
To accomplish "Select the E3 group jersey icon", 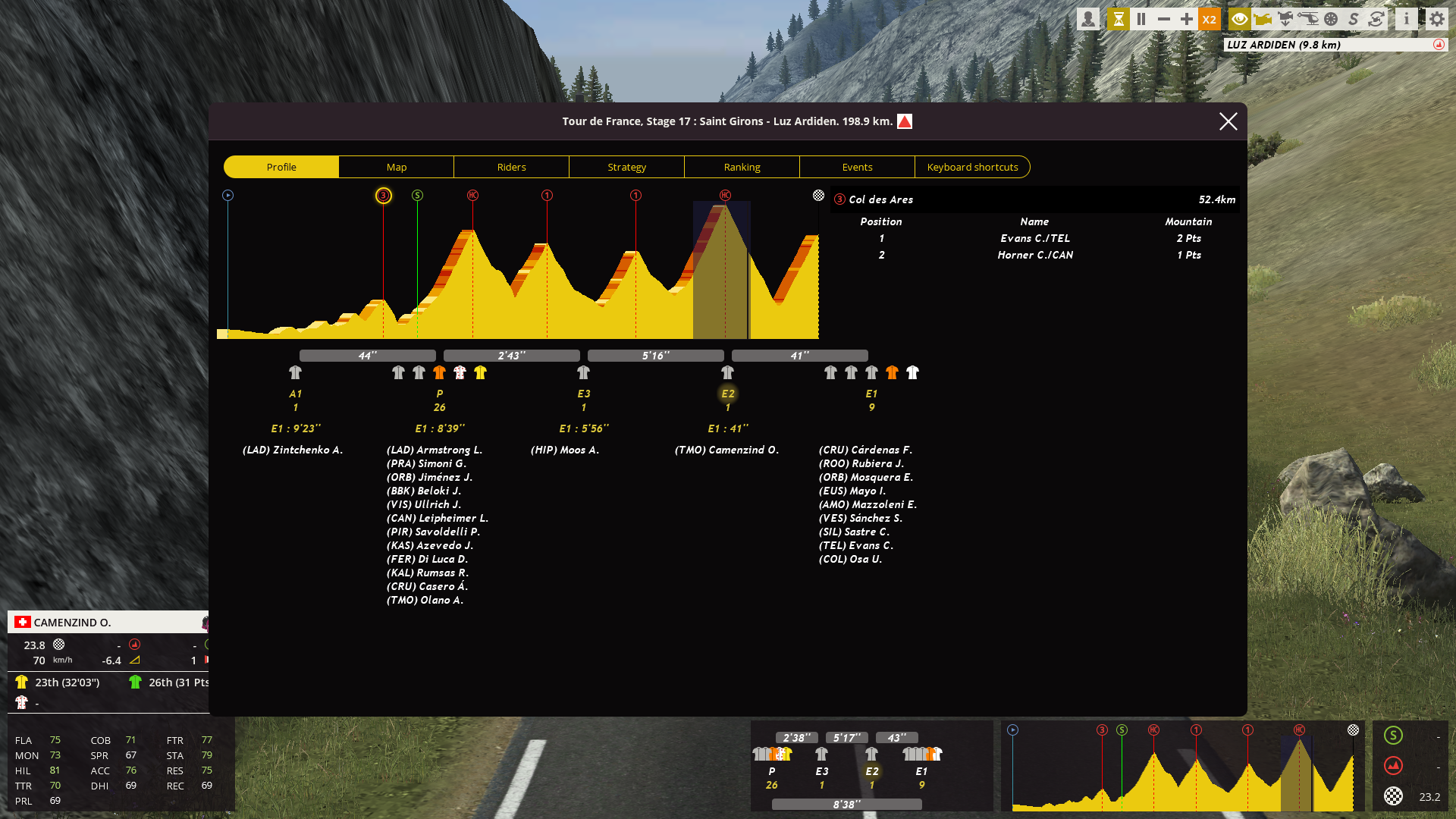I will tap(583, 372).
